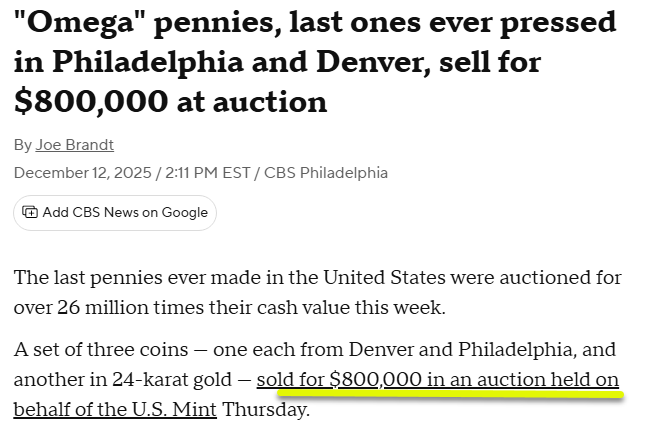Click the word 'Thursday.' ending the paragraph
This screenshot has height=429, width=669.
point(266,409)
